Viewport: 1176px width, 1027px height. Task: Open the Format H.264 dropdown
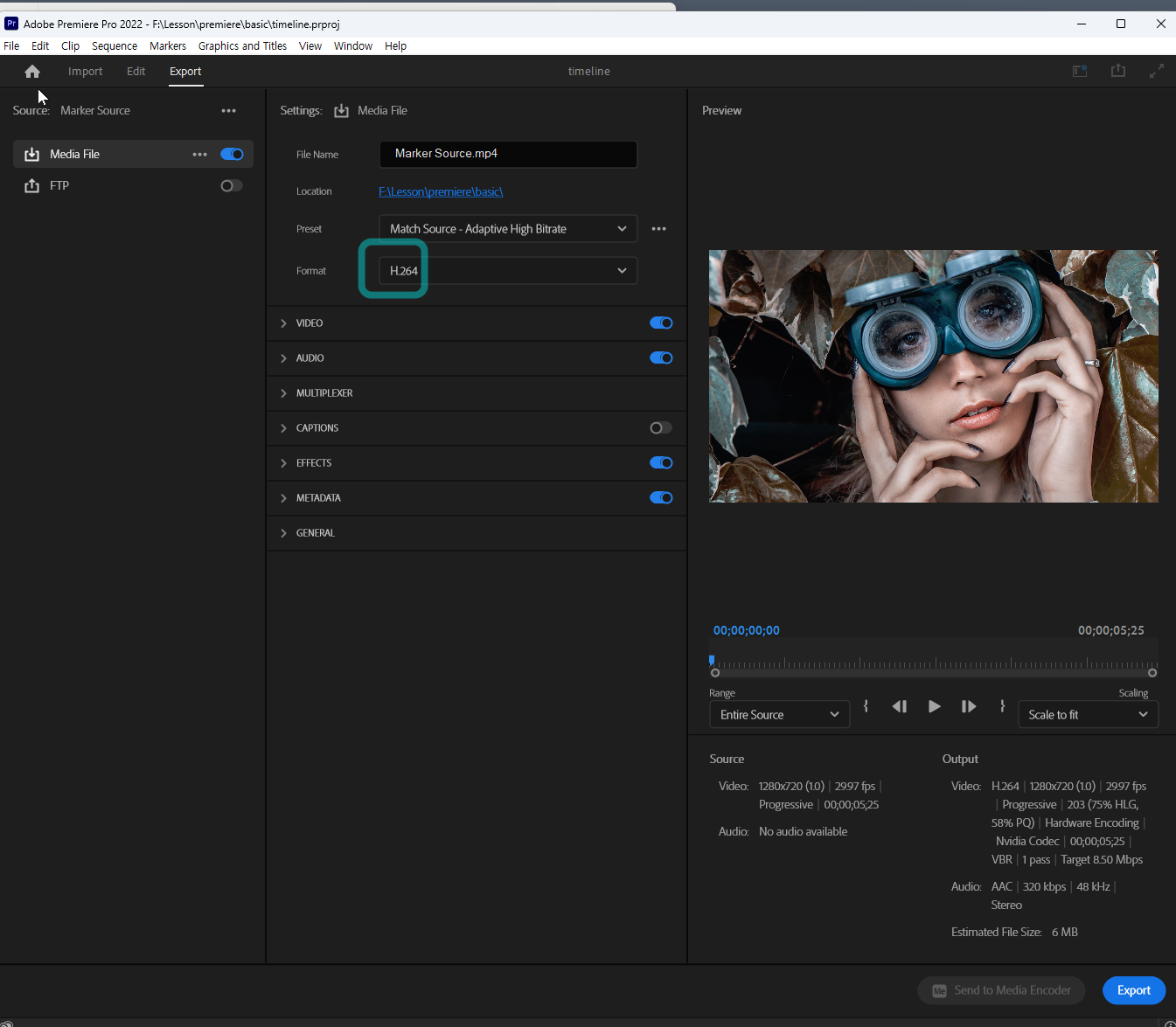click(507, 271)
